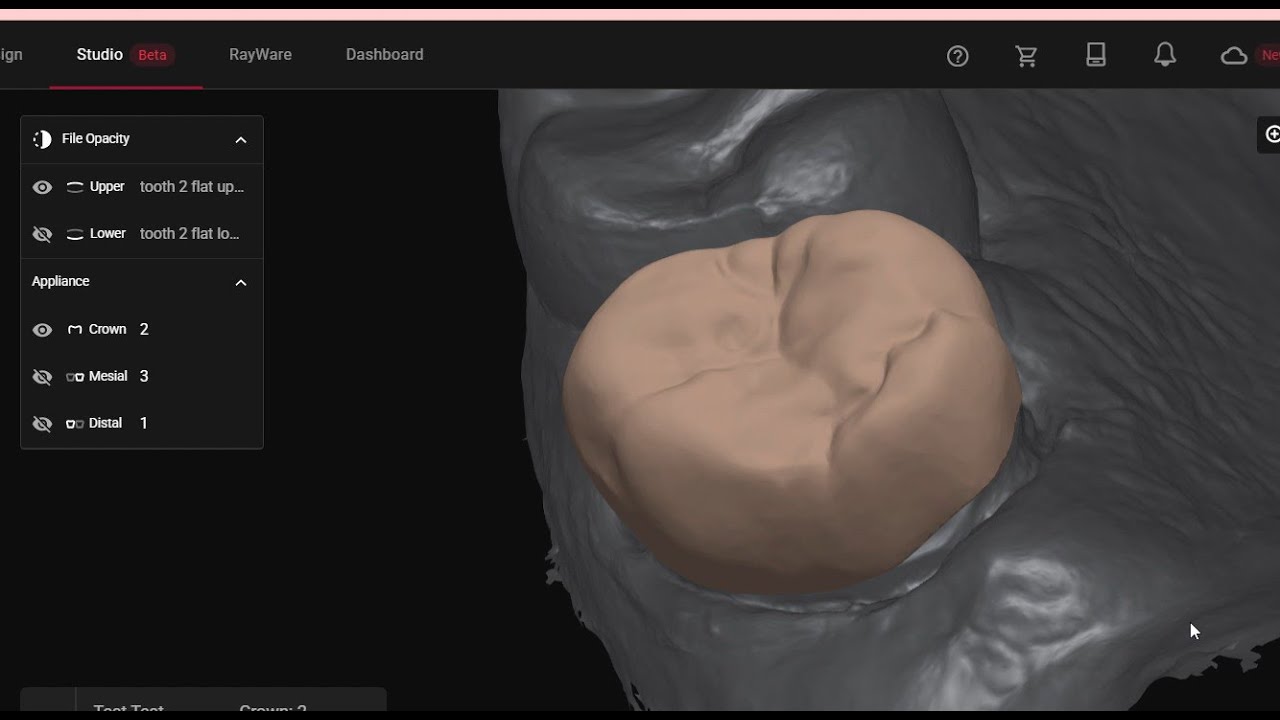Click the cloud icon in header
The width and height of the screenshot is (1280, 720).
click(x=1234, y=56)
